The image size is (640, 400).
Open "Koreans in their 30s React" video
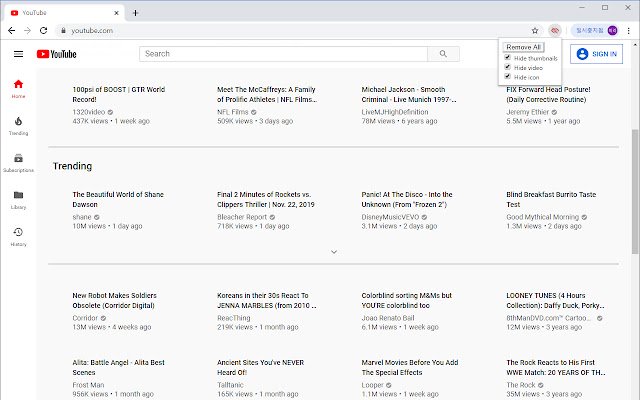267,300
